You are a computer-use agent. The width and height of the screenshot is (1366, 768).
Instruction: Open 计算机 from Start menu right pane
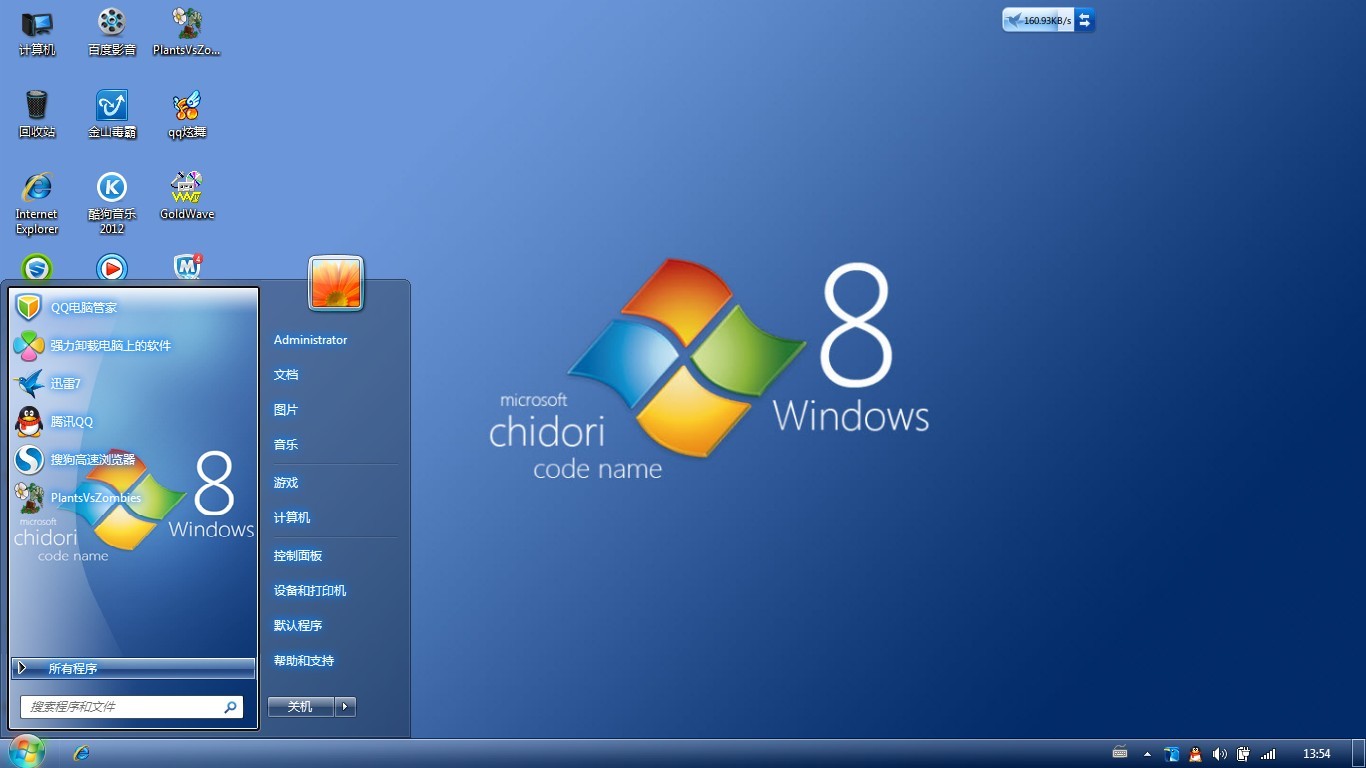pos(292,517)
